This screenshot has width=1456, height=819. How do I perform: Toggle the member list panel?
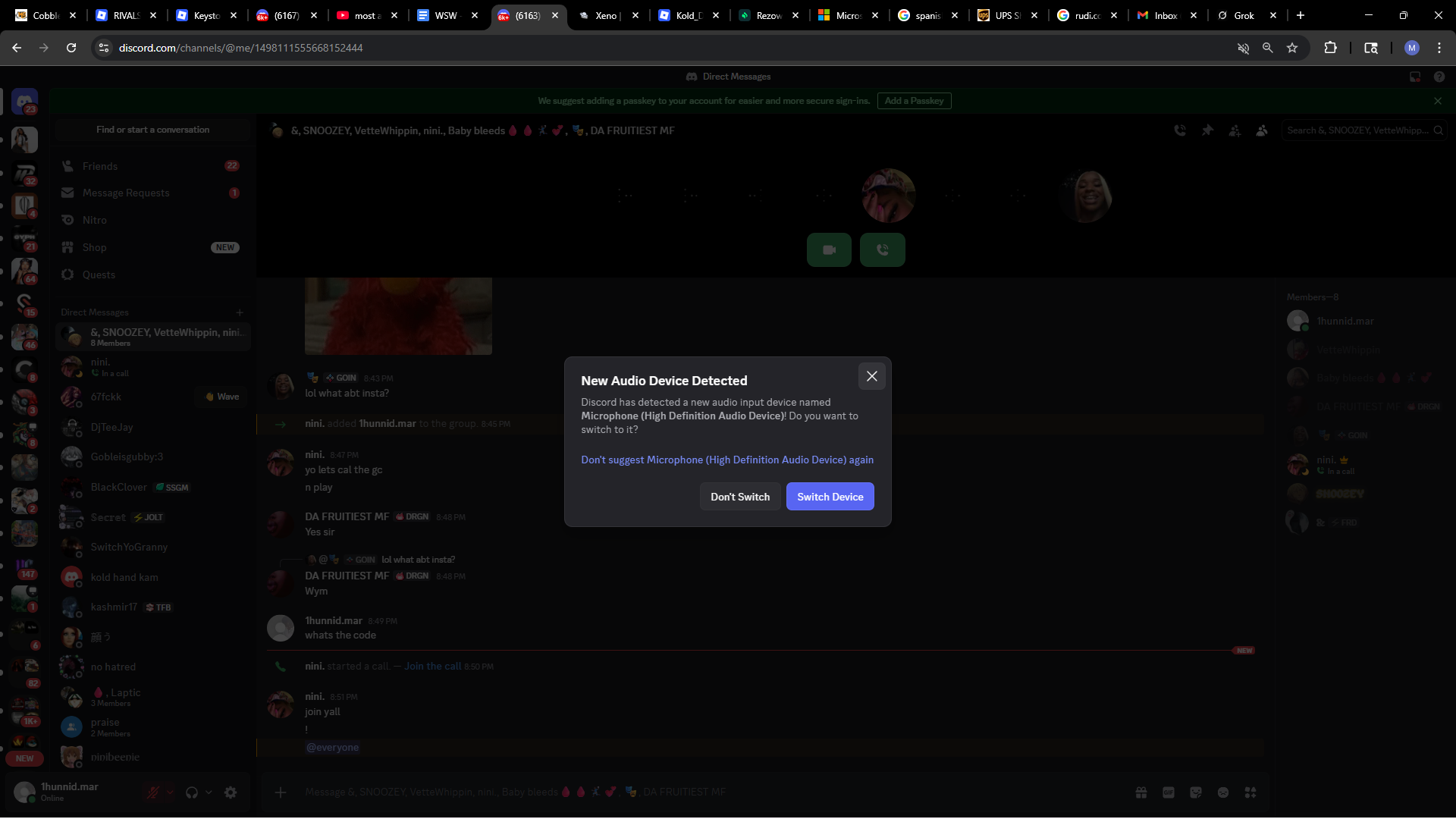click(x=1262, y=130)
